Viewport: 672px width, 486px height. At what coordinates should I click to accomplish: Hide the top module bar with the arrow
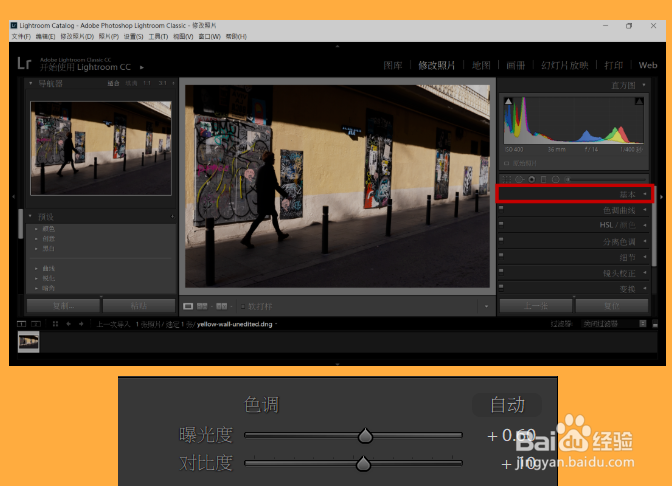pyautogui.click(x=337, y=46)
